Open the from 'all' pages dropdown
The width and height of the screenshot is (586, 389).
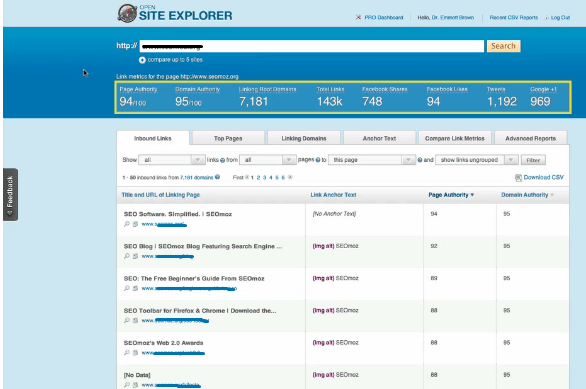[x=268, y=160]
